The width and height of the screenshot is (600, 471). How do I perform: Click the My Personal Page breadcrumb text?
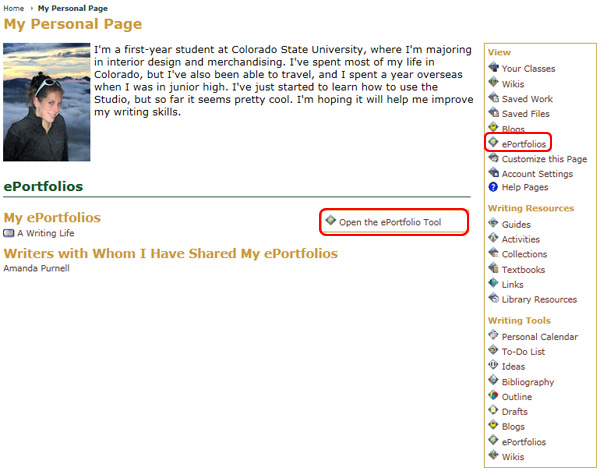tap(73, 8)
